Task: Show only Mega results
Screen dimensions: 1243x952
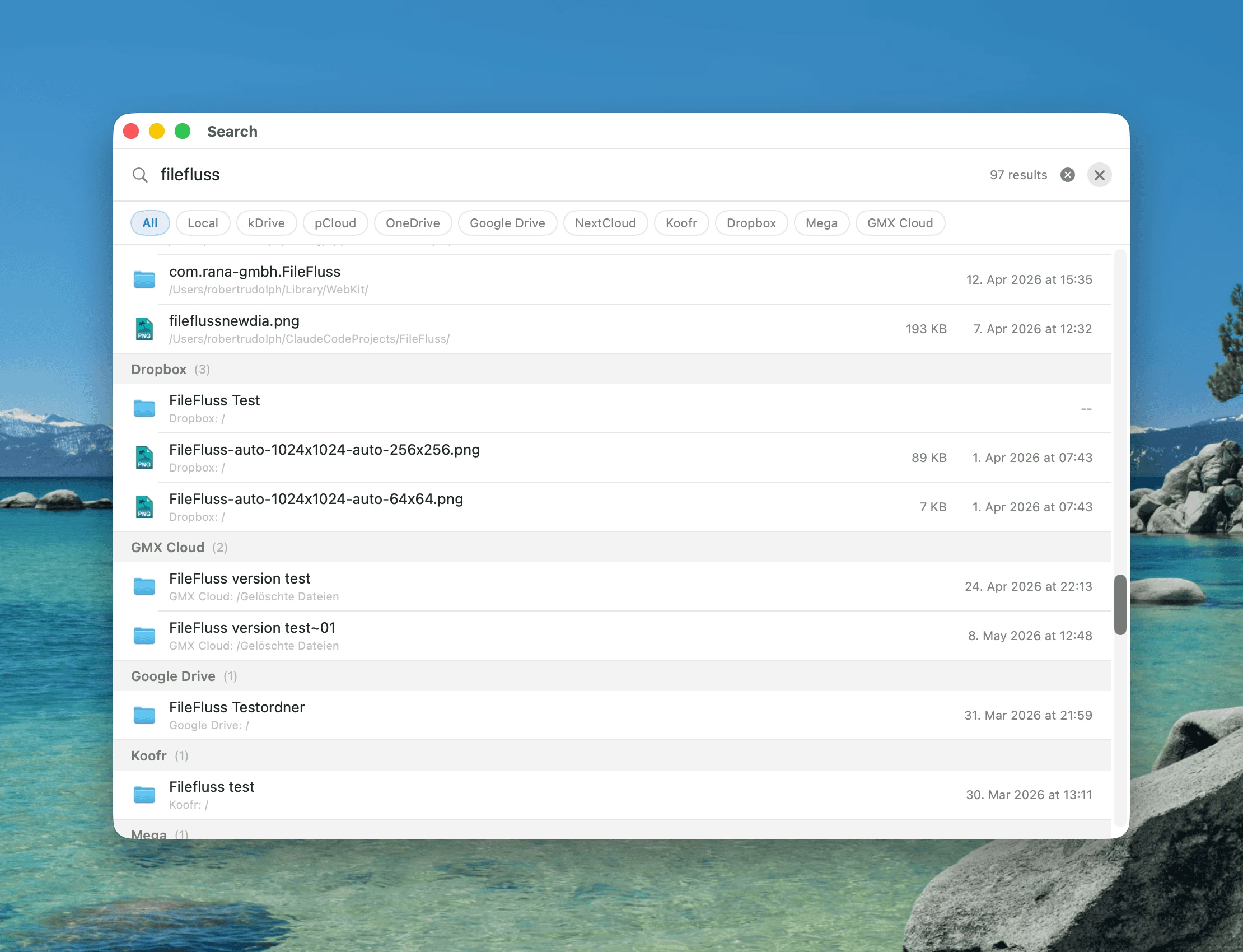Action: tap(821, 223)
